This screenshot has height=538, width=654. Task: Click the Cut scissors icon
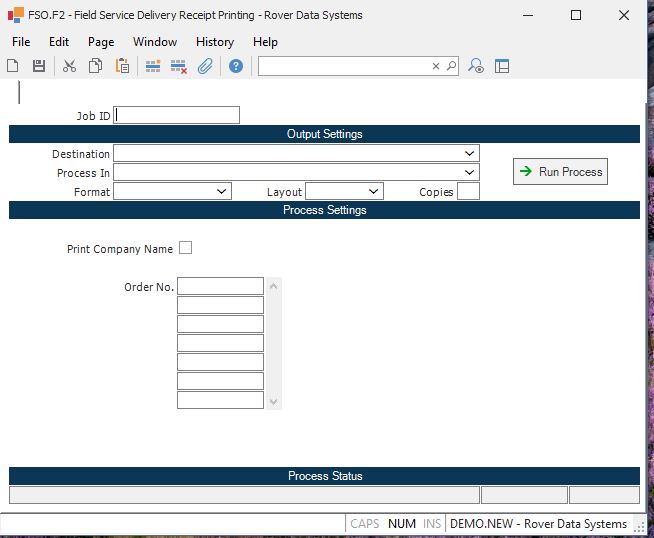tap(69, 66)
